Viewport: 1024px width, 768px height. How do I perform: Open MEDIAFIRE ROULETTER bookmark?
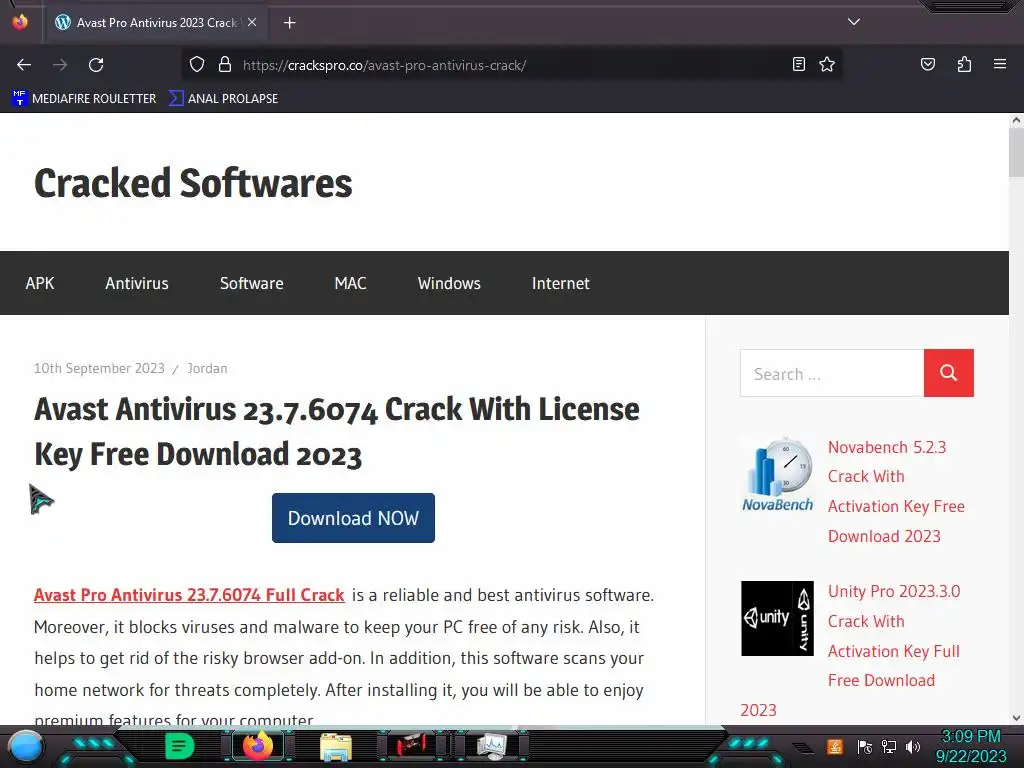click(x=84, y=99)
